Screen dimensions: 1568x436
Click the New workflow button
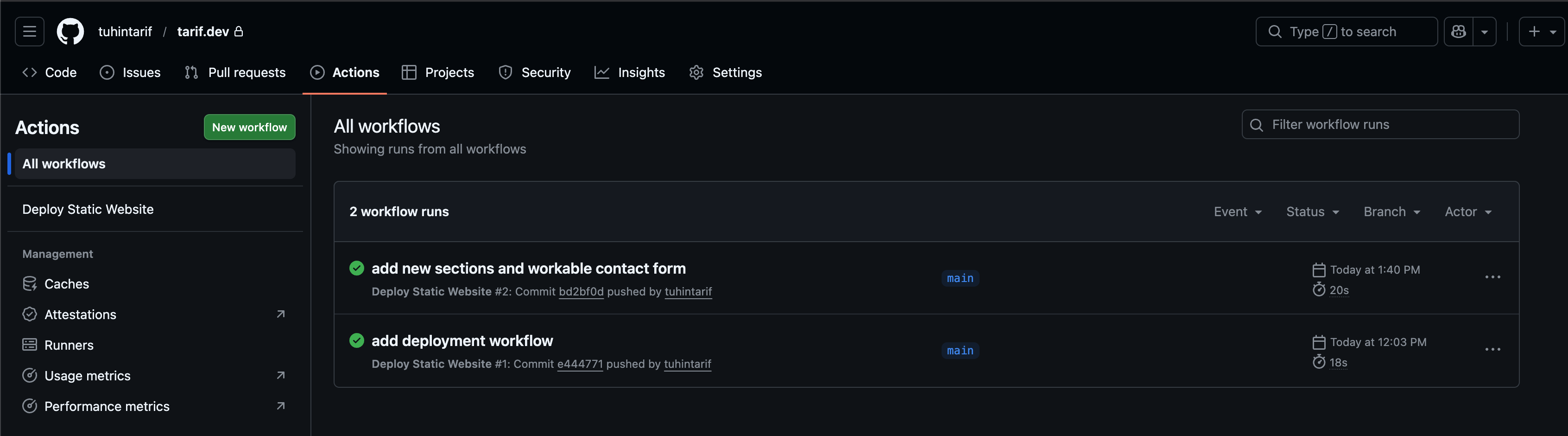250,127
